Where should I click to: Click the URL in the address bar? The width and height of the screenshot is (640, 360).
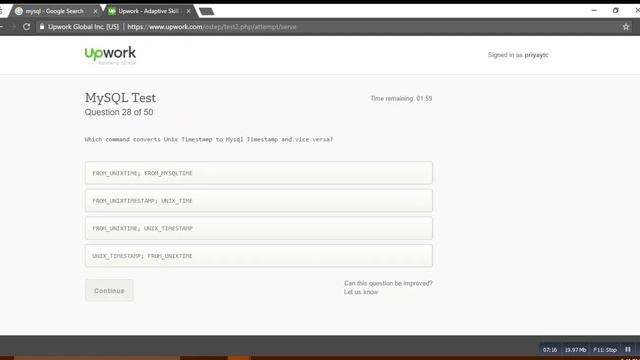point(212,27)
